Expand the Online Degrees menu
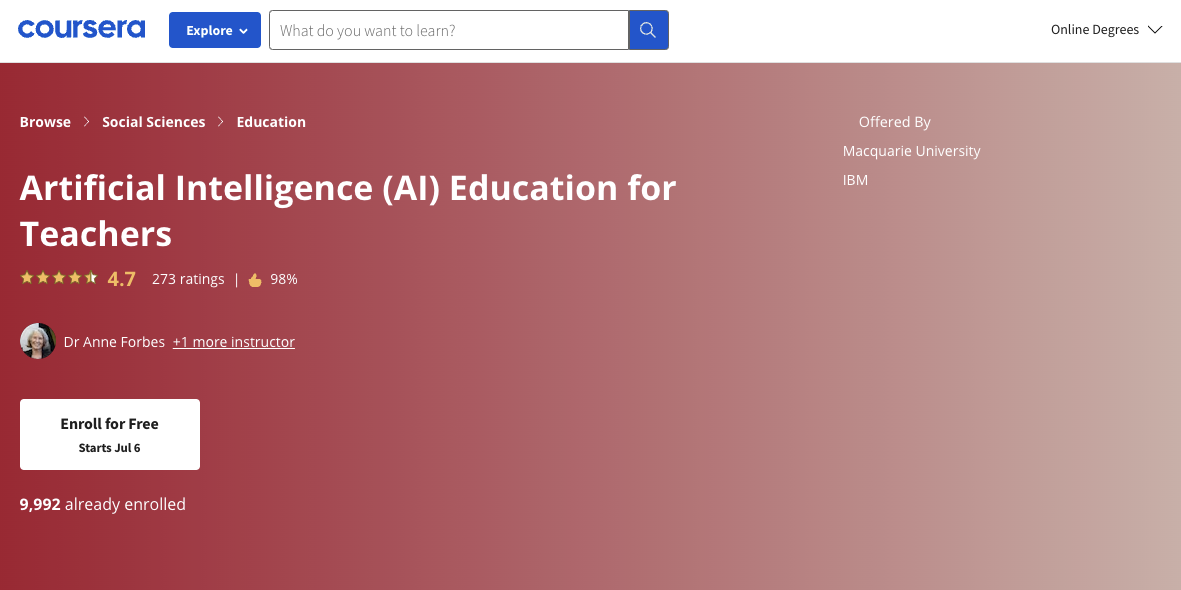 tap(1106, 29)
